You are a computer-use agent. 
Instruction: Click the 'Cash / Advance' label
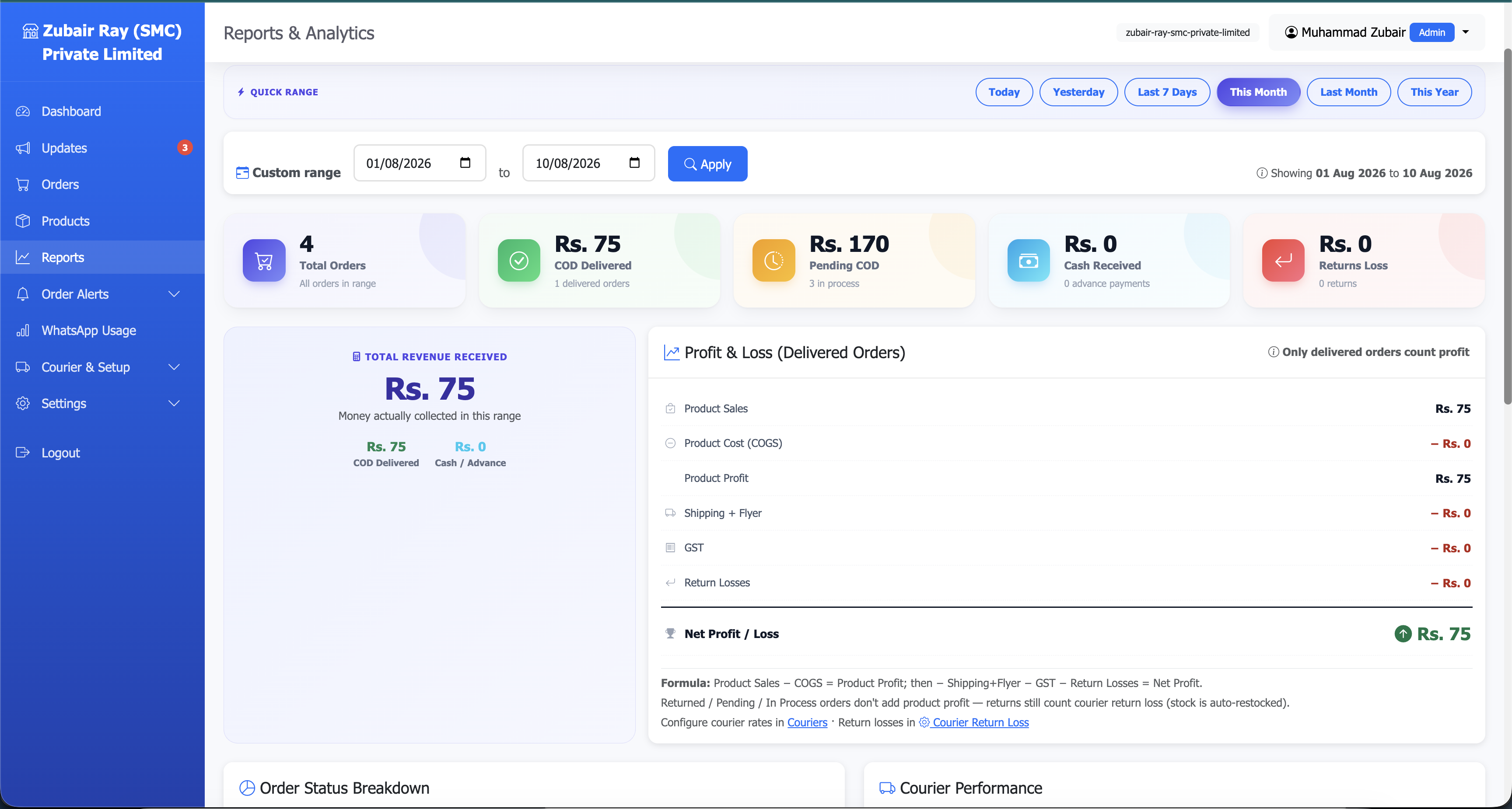(470, 463)
